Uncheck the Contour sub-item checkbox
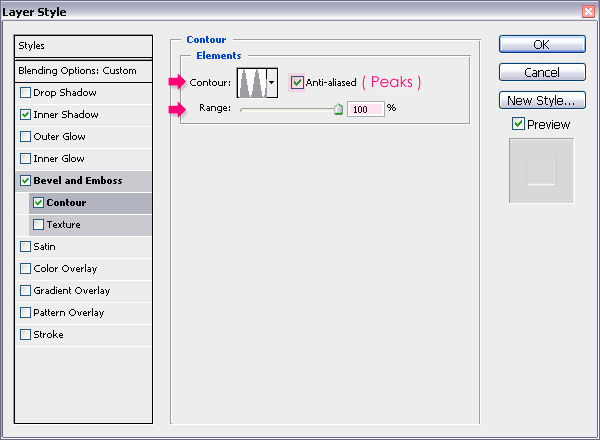 (x=38, y=202)
